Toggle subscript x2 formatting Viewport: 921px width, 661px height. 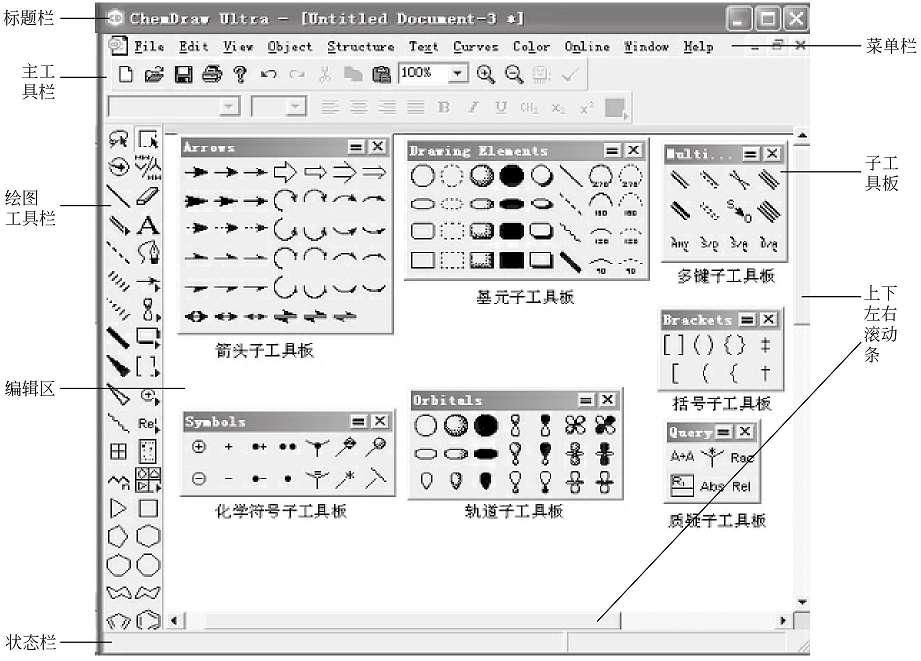[558, 108]
